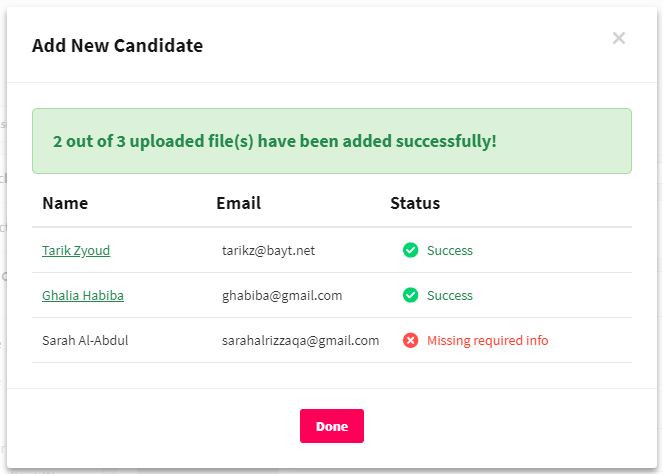Click the Email column header

[238, 203]
